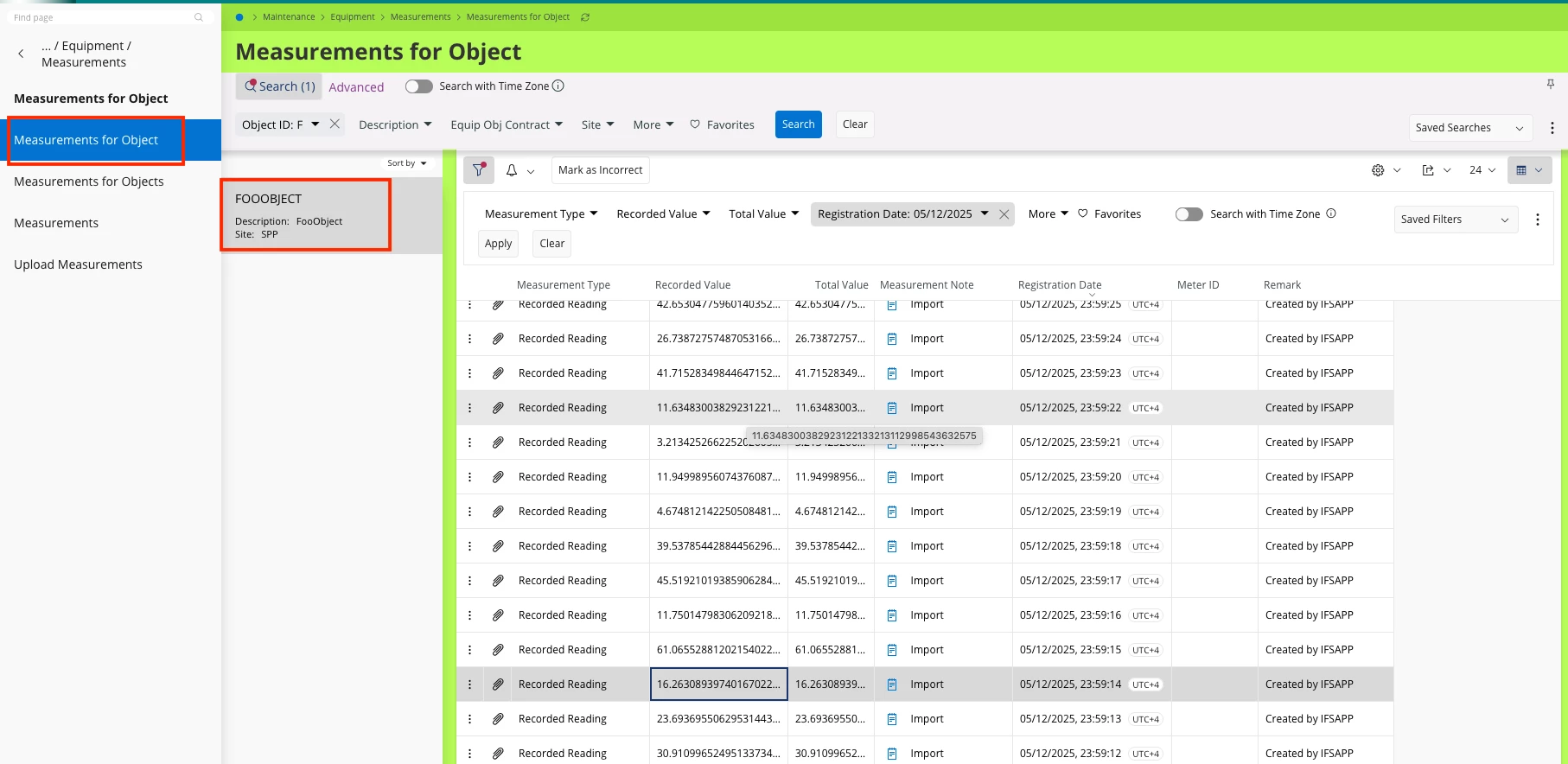The width and height of the screenshot is (1568, 764).
Task: Open the gear settings icon in the table toolbar
Action: tap(1378, 170)
